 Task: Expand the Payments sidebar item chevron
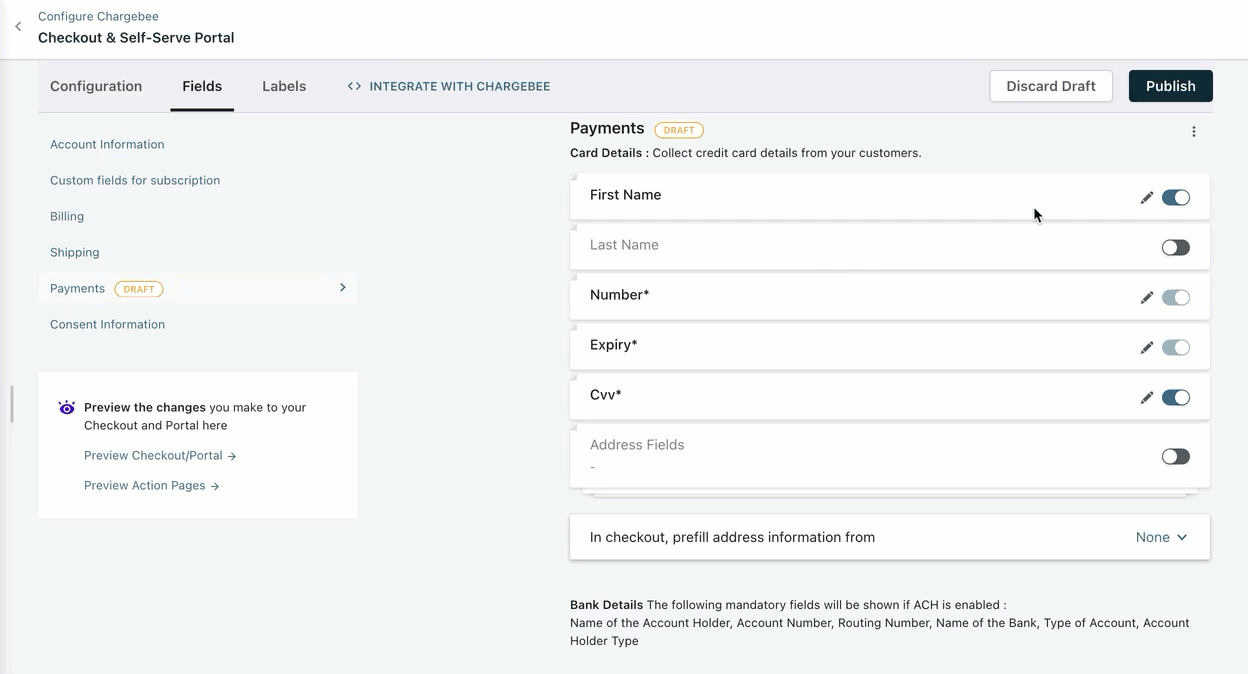click(342, 288)
